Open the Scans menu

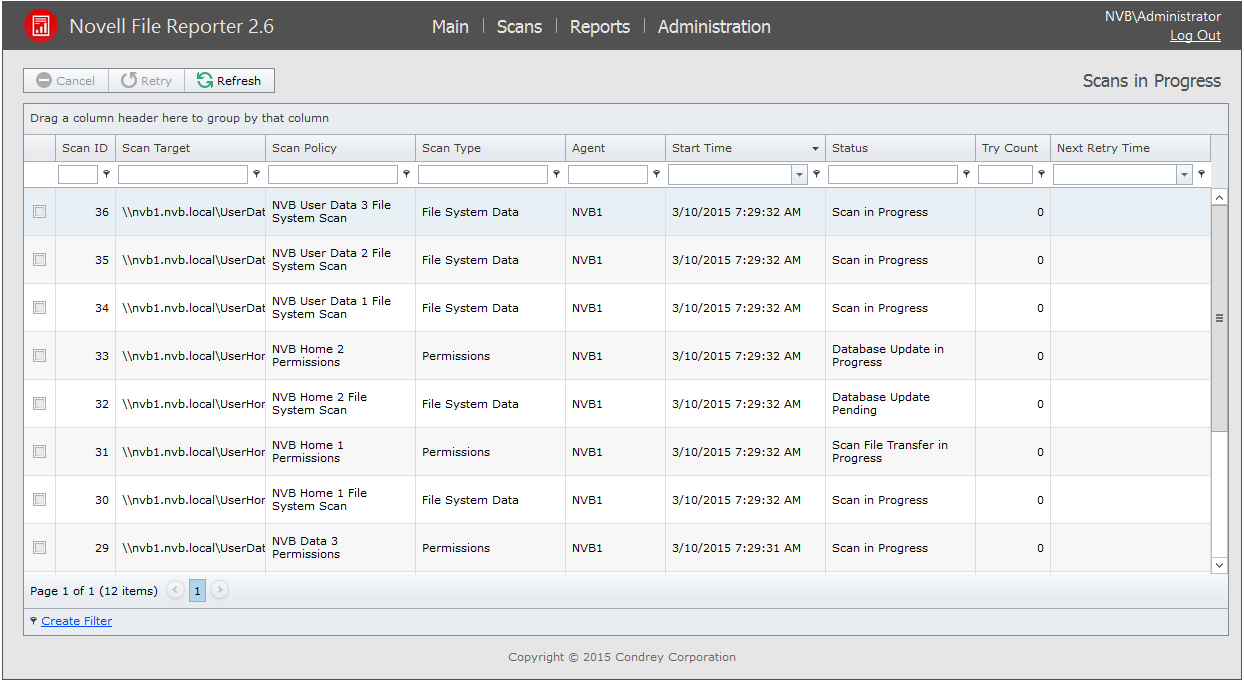[519, 27]
